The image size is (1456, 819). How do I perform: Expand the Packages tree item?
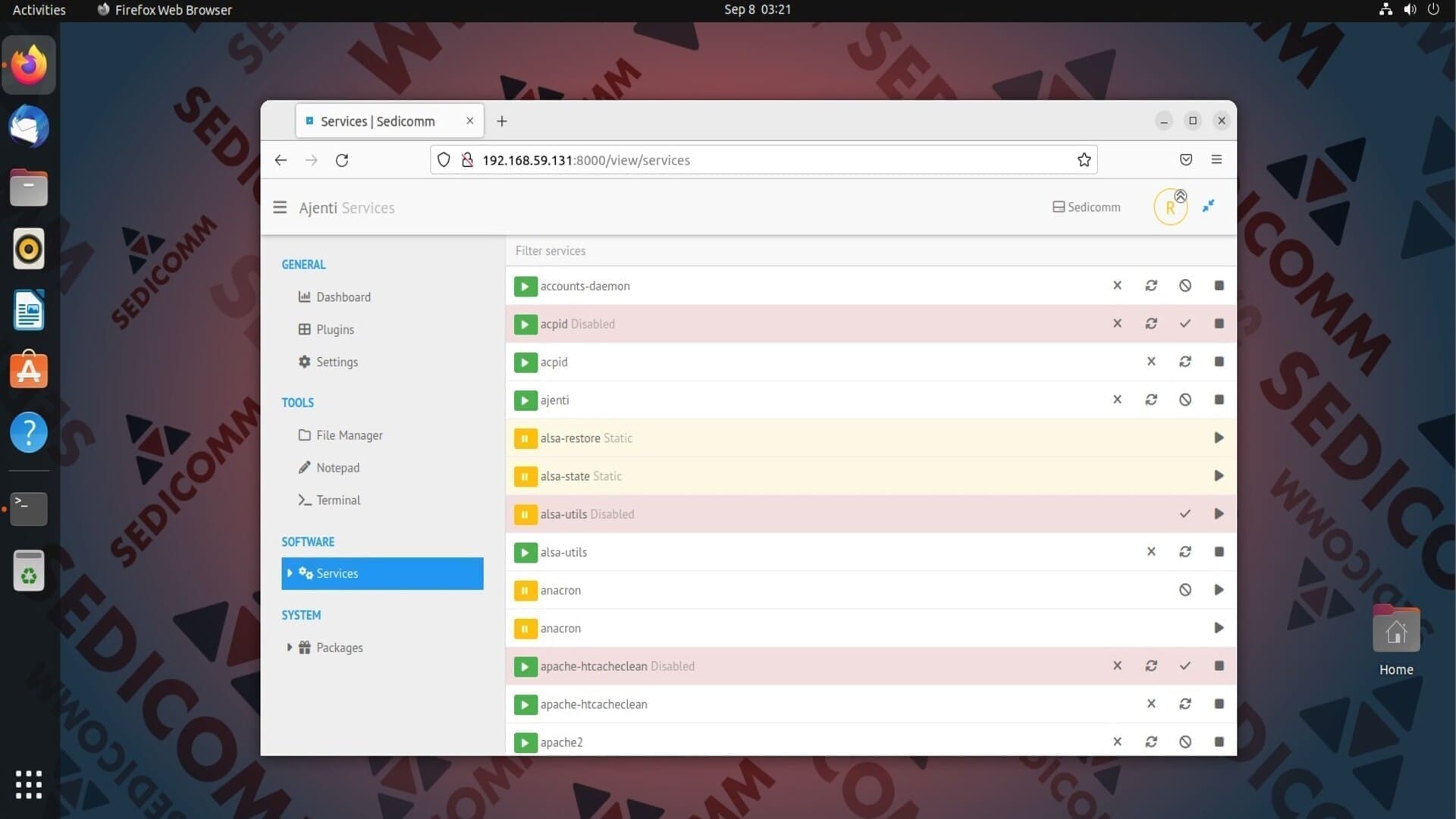tap(289, 648)
